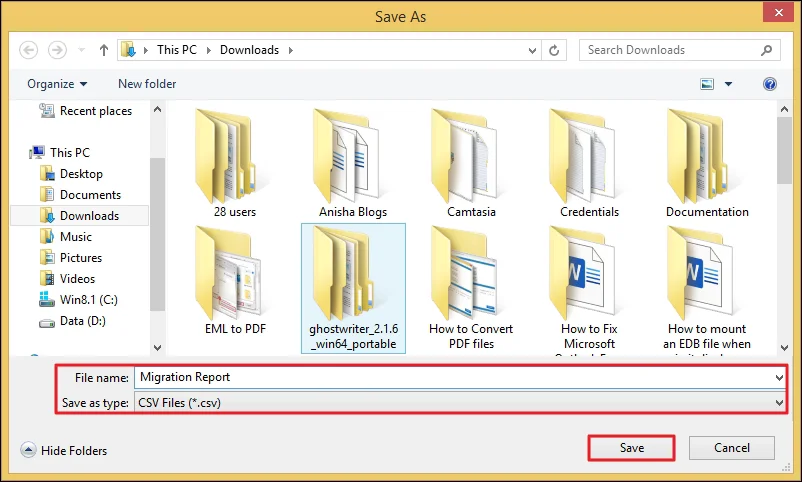
Task: Select the How to Convert PDF files folder
Action: pos(471,288)
